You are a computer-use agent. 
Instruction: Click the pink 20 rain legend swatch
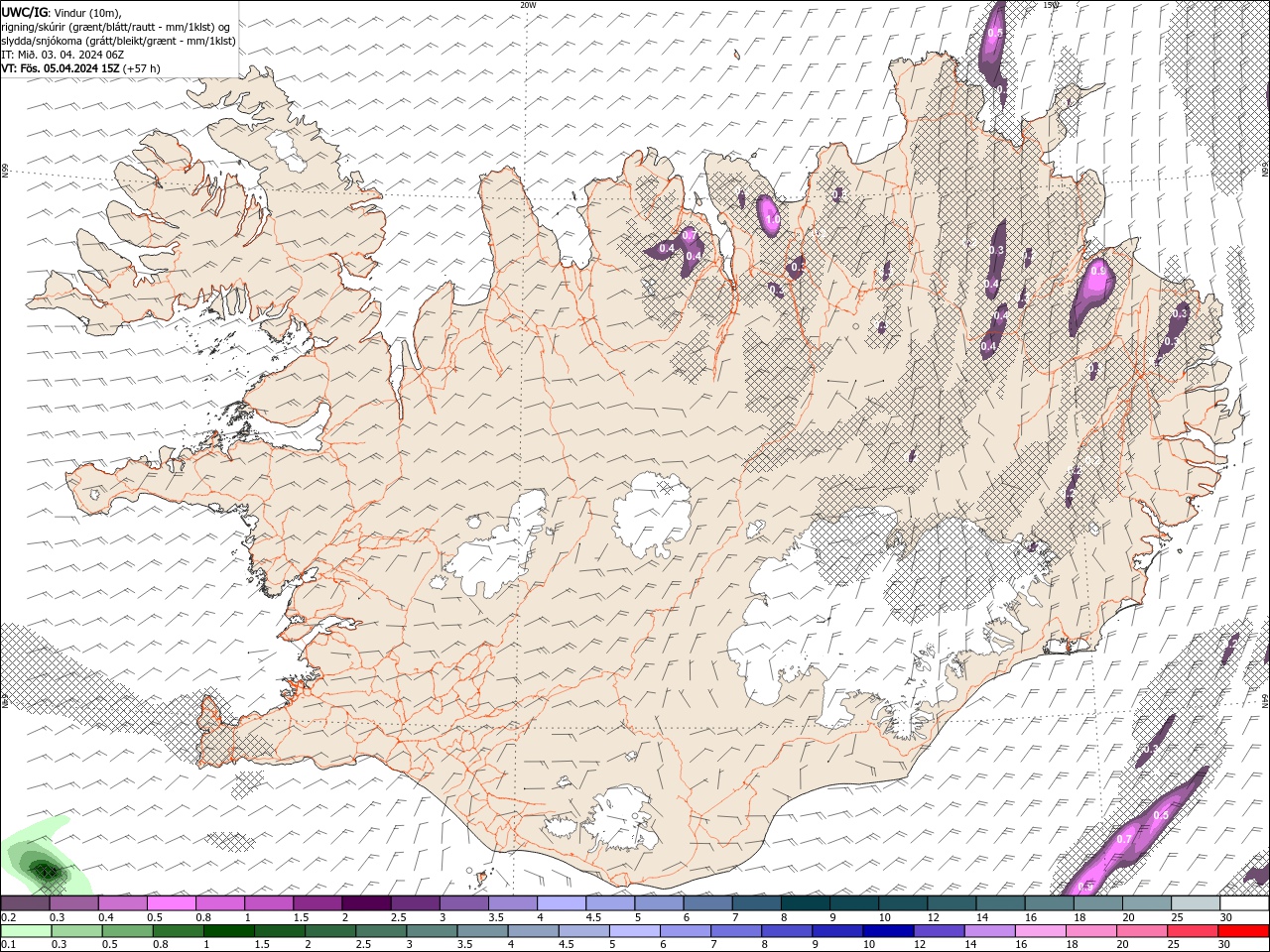click(1141, 931)
